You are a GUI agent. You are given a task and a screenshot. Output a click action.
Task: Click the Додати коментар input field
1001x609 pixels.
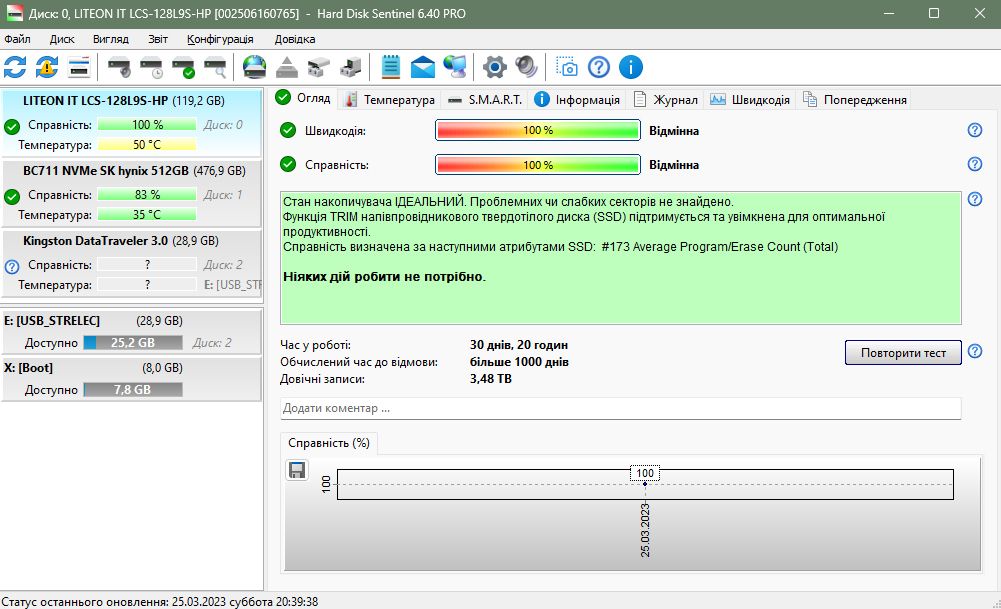tap(621, 409)
